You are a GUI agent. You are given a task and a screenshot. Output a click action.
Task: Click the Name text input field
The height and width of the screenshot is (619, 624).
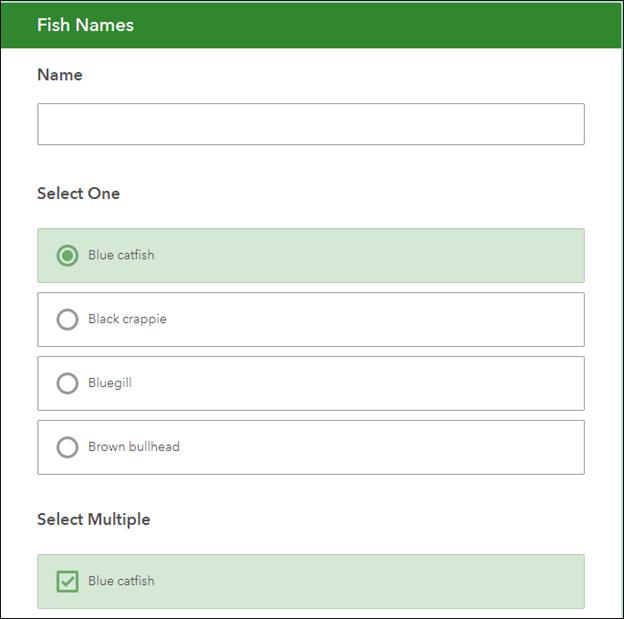(310, 124)
